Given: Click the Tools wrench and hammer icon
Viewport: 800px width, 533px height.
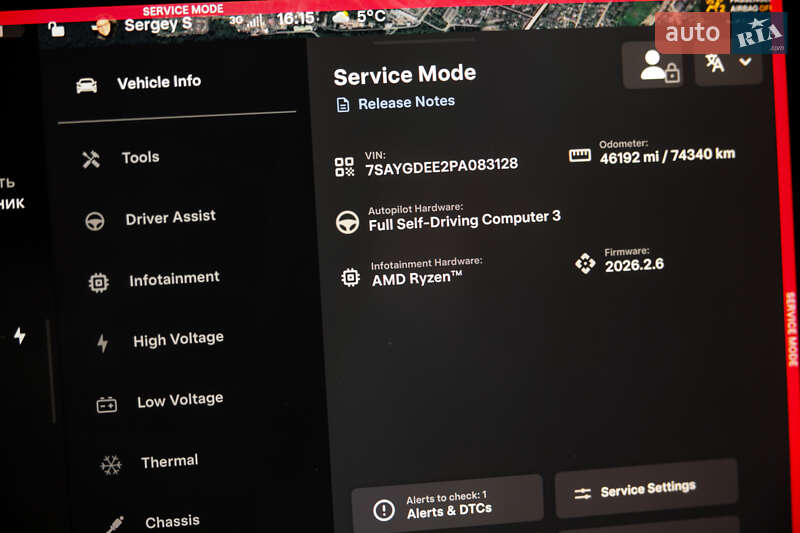Looking at the screenshot, I should tap(91, 160).
